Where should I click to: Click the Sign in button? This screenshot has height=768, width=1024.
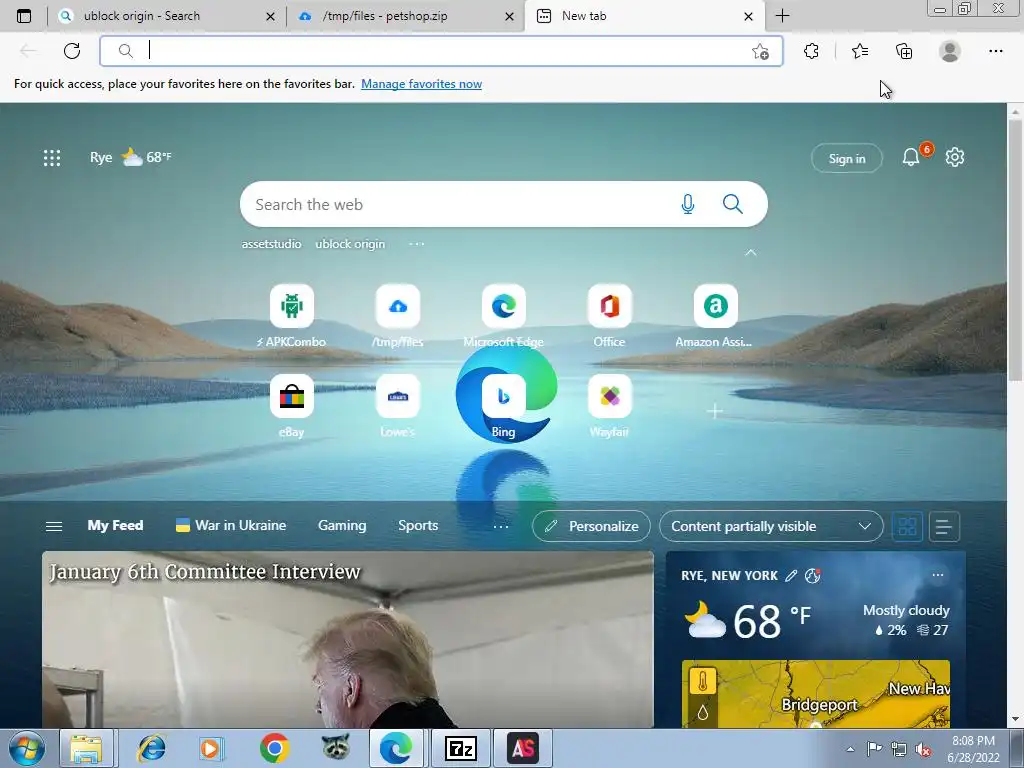(x=847, y=158)
